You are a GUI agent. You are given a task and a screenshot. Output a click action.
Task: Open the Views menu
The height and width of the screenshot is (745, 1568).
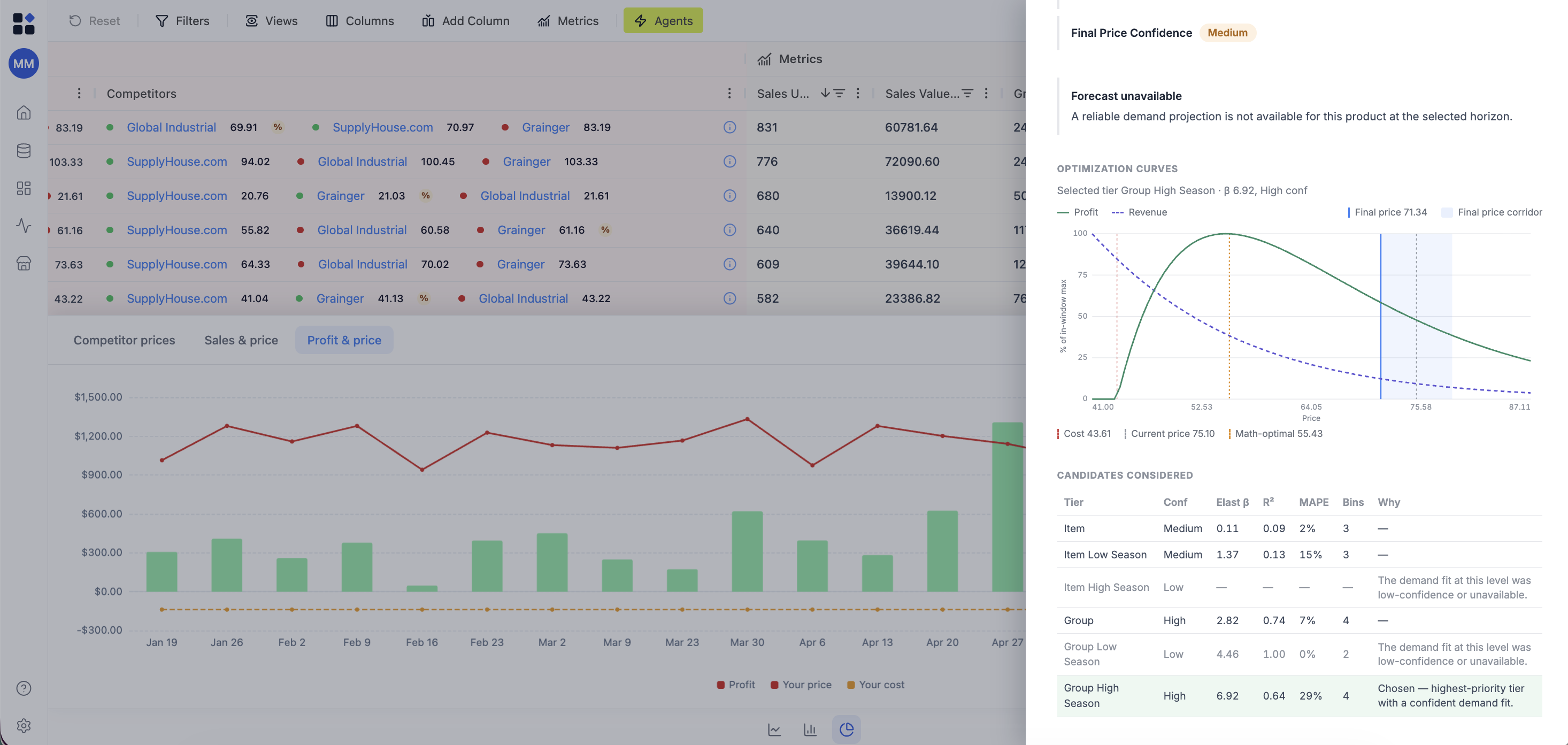click(x=272, y=21)
